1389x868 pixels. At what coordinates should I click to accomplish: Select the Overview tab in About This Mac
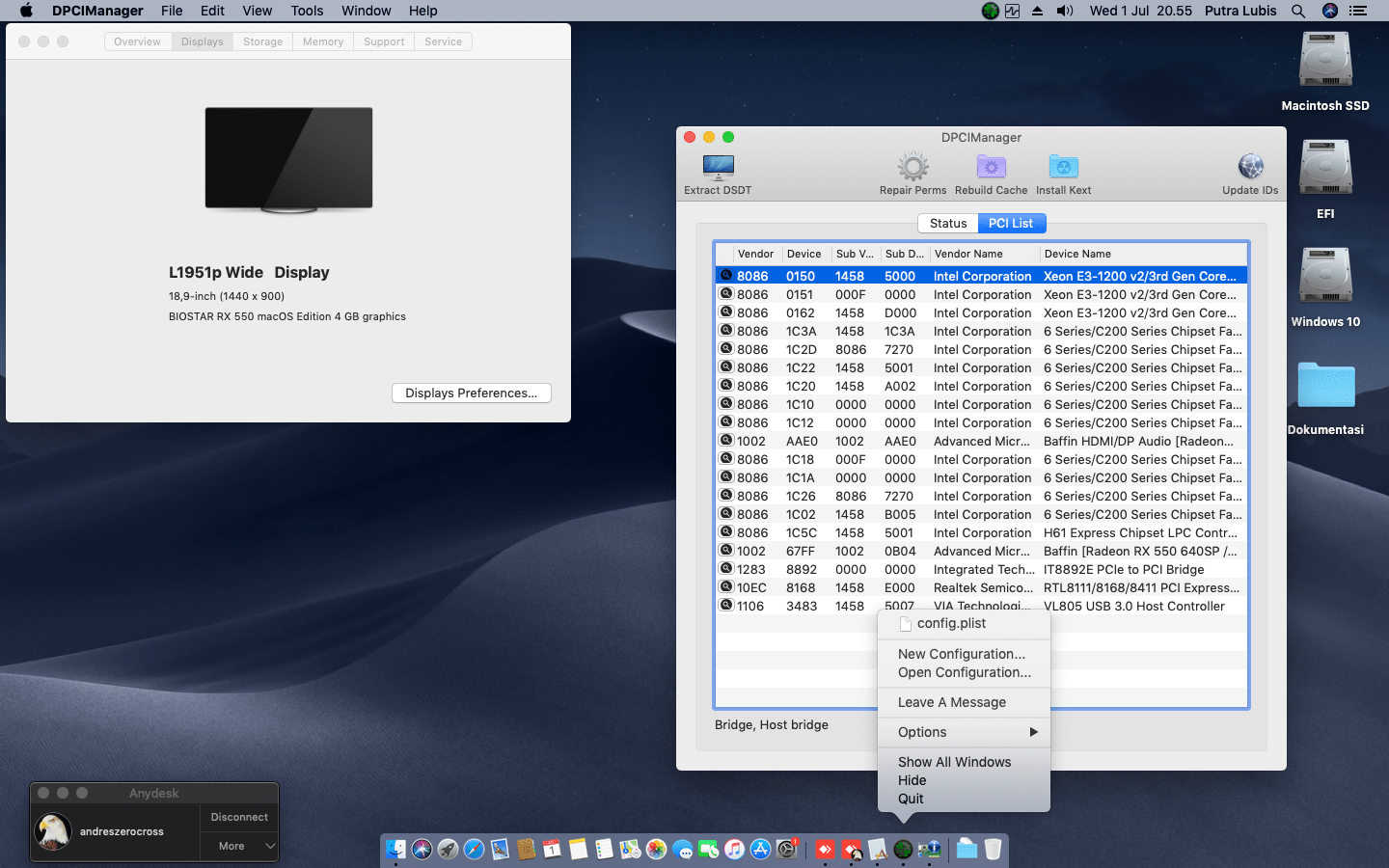136,41
